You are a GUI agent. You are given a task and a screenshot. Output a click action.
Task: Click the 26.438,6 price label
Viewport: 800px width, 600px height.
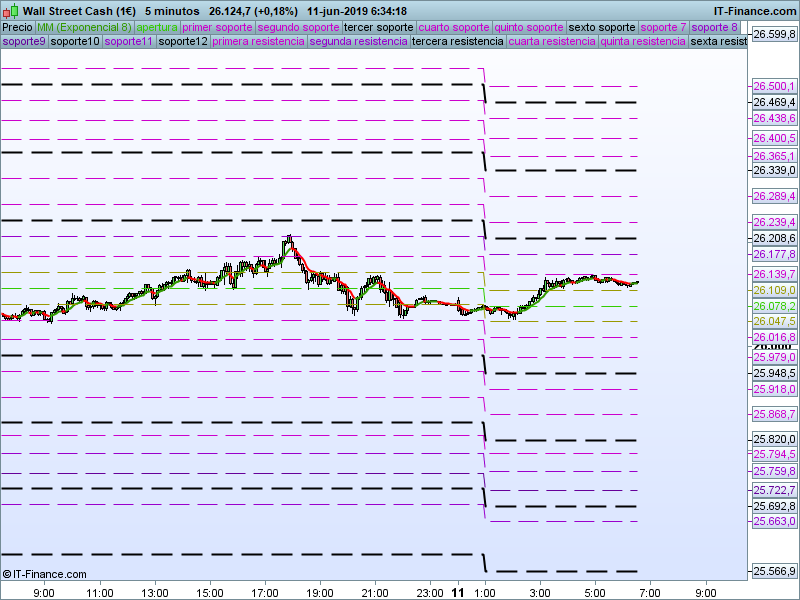(774, 118)
